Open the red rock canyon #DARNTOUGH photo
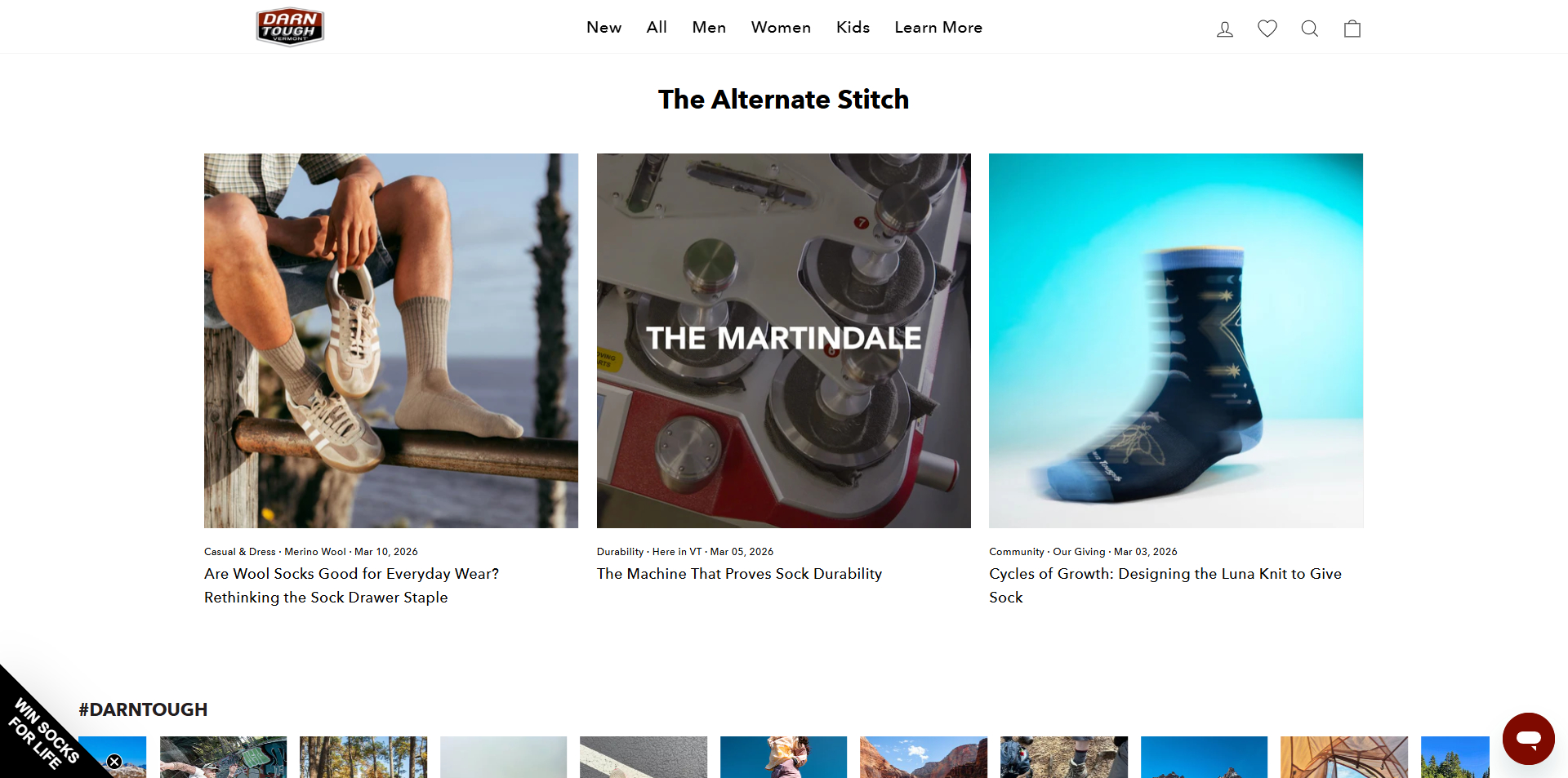Image resolution: width=1568 pixels, height=778 pixels. point(924,758)
